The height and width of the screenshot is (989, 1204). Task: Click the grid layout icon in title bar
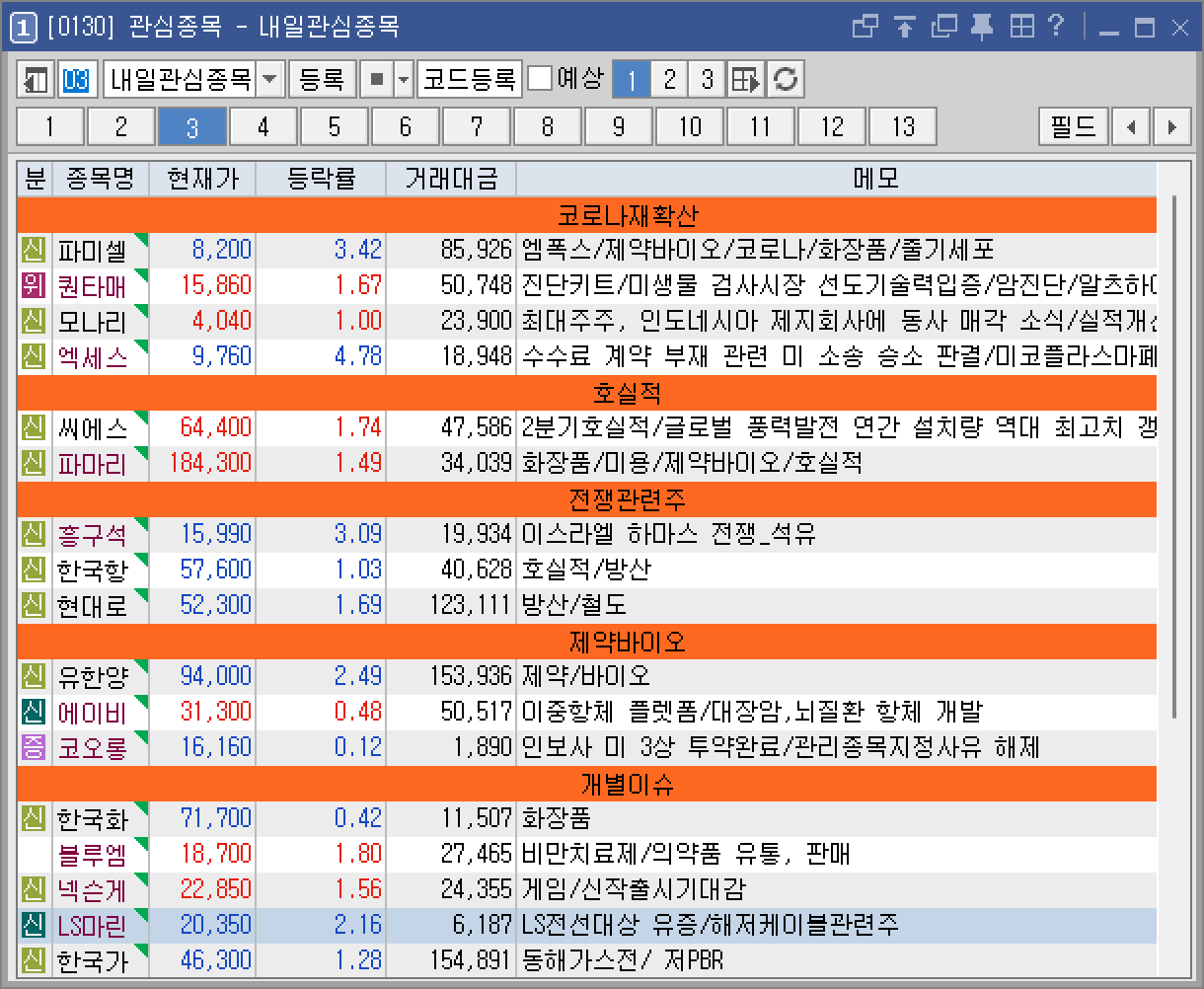coord(1021,27)
